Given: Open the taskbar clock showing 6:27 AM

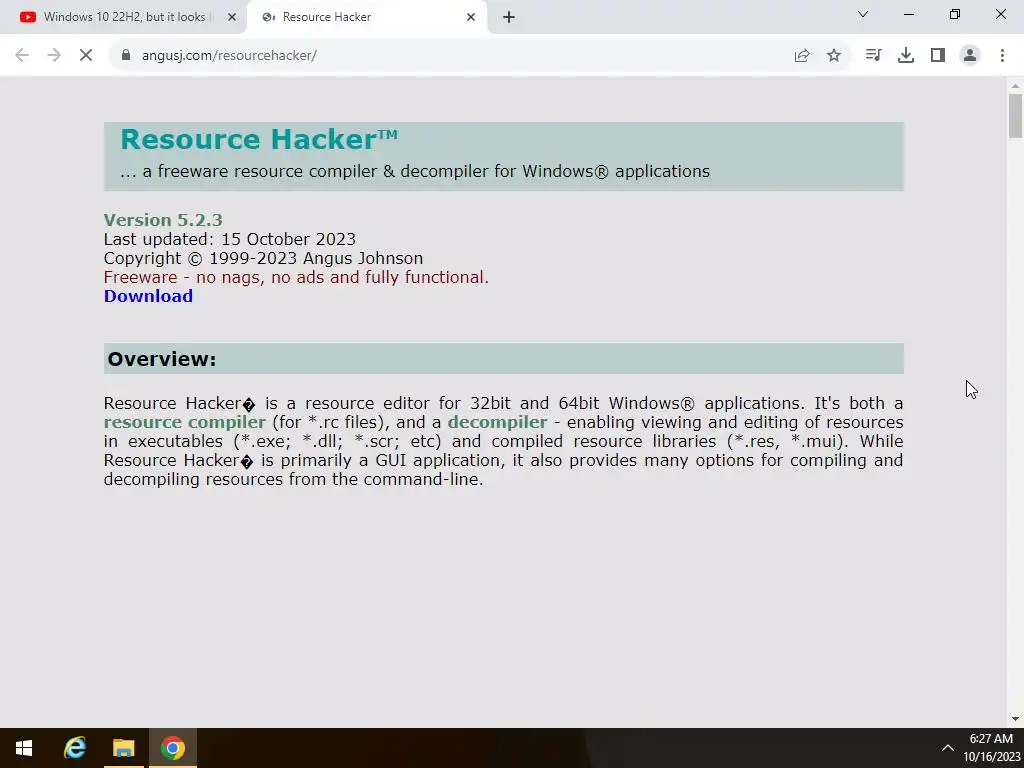Looking at the screenshot, I should [991, 748].
